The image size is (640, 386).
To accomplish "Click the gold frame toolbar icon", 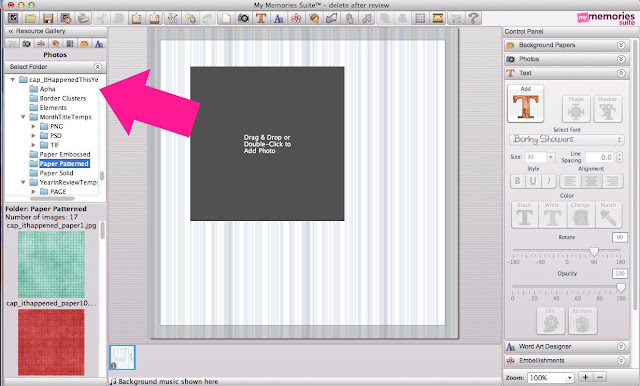I will [x=438, y=18].
